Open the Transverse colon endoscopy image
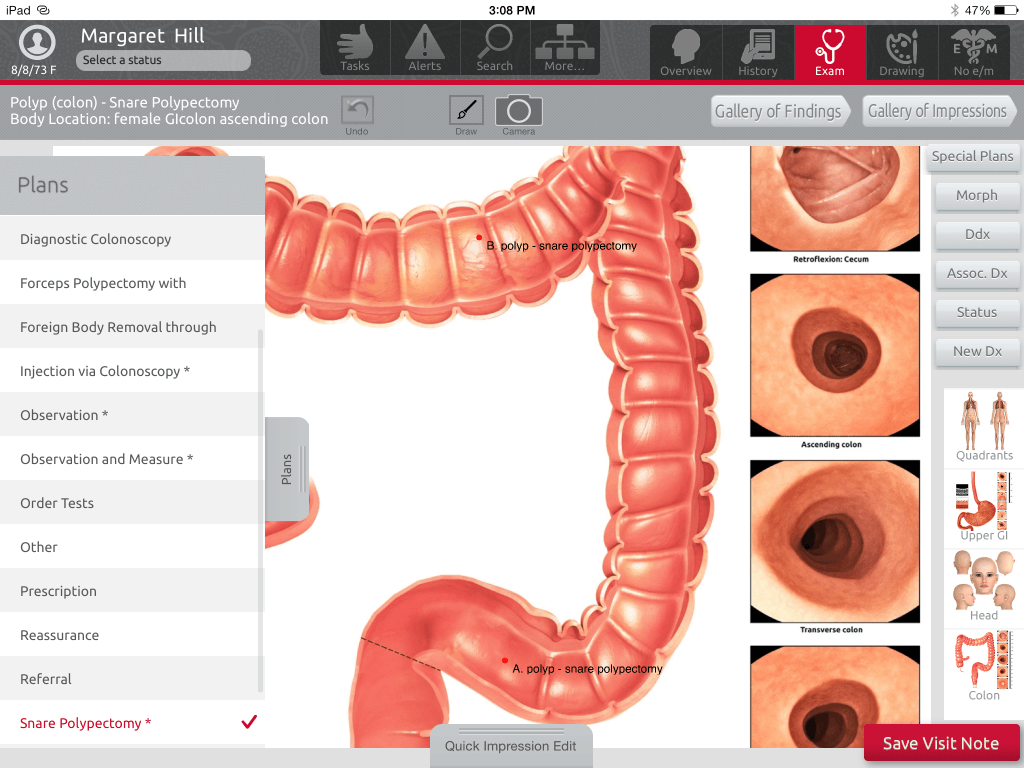 835,541
